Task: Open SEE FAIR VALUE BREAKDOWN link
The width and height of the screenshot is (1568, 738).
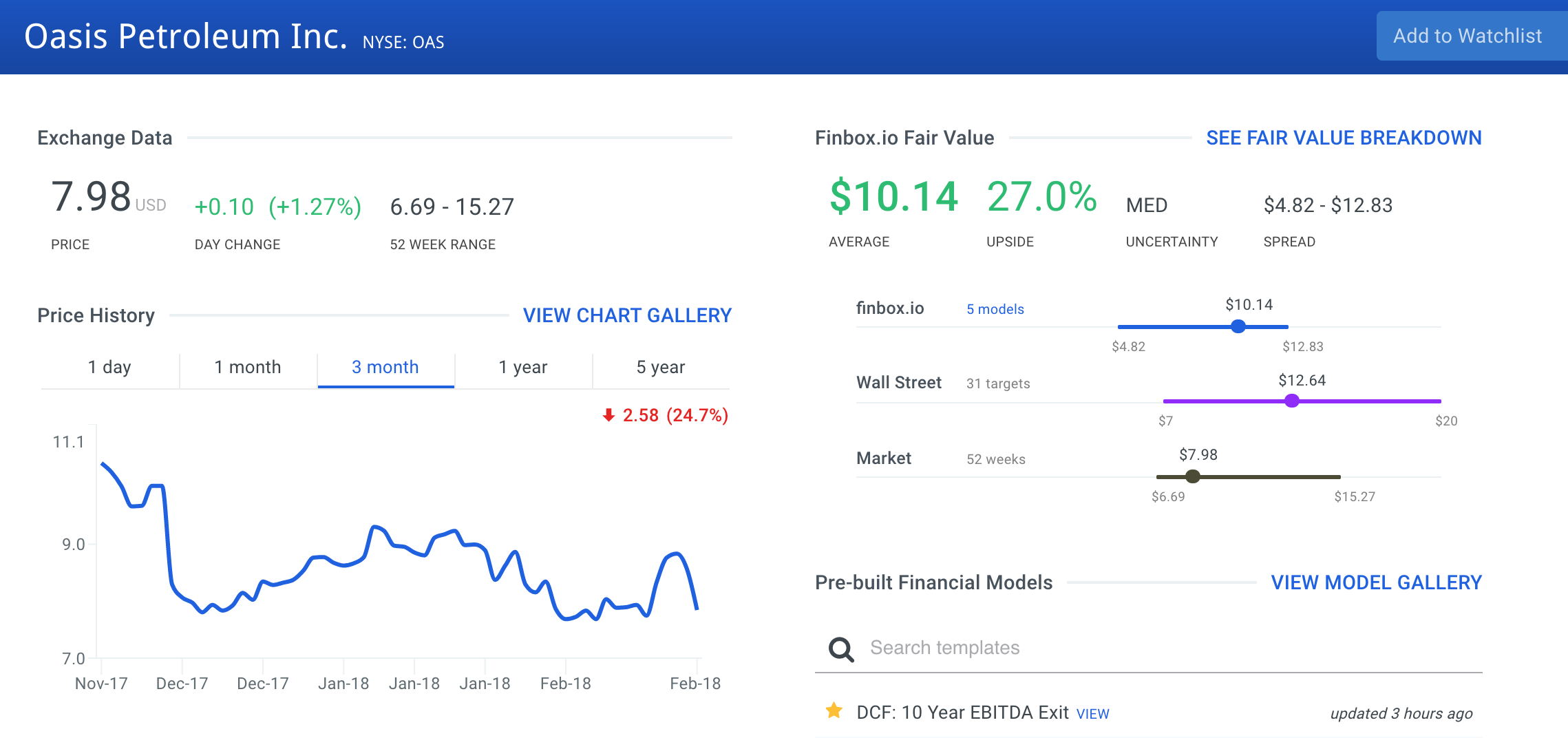Action: coord(1344,138)
